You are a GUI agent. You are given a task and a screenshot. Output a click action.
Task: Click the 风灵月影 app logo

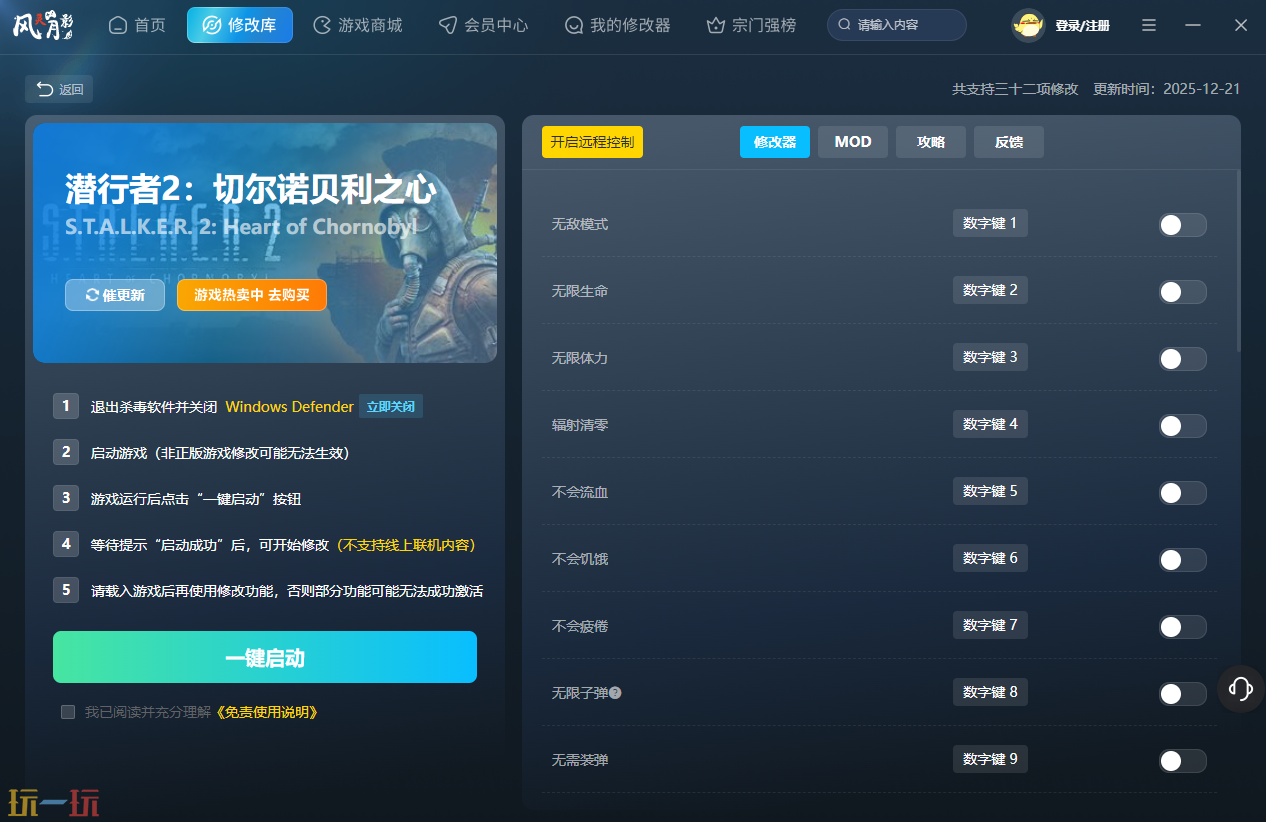coord(43,25)
